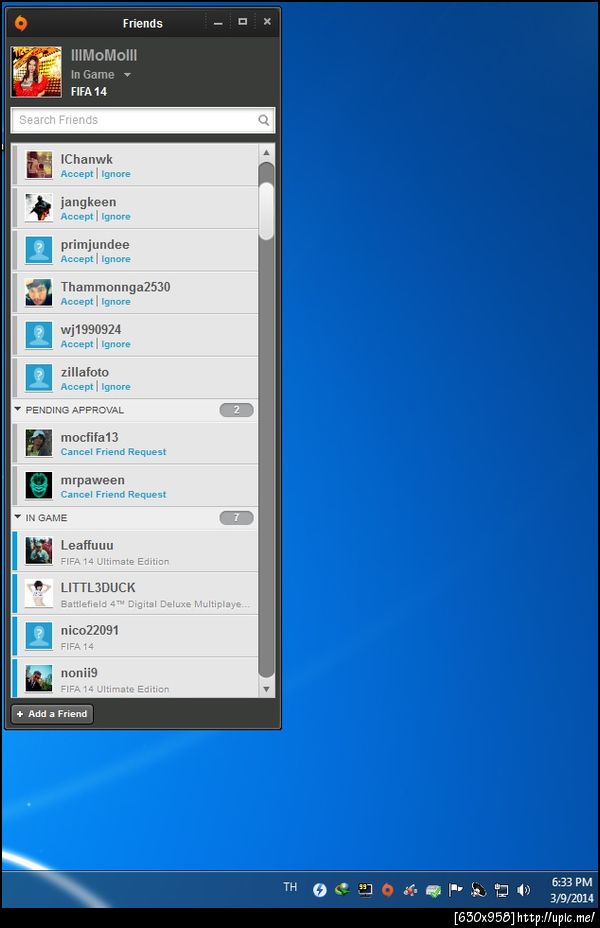Open the In Game status dropdown arrow

click(127, 75)
